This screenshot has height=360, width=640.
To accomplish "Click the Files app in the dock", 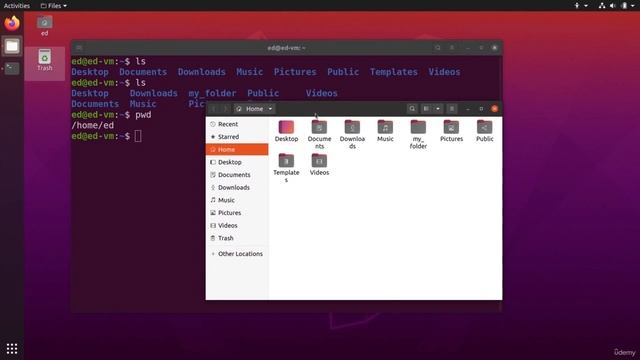I will tap(12, 46).
